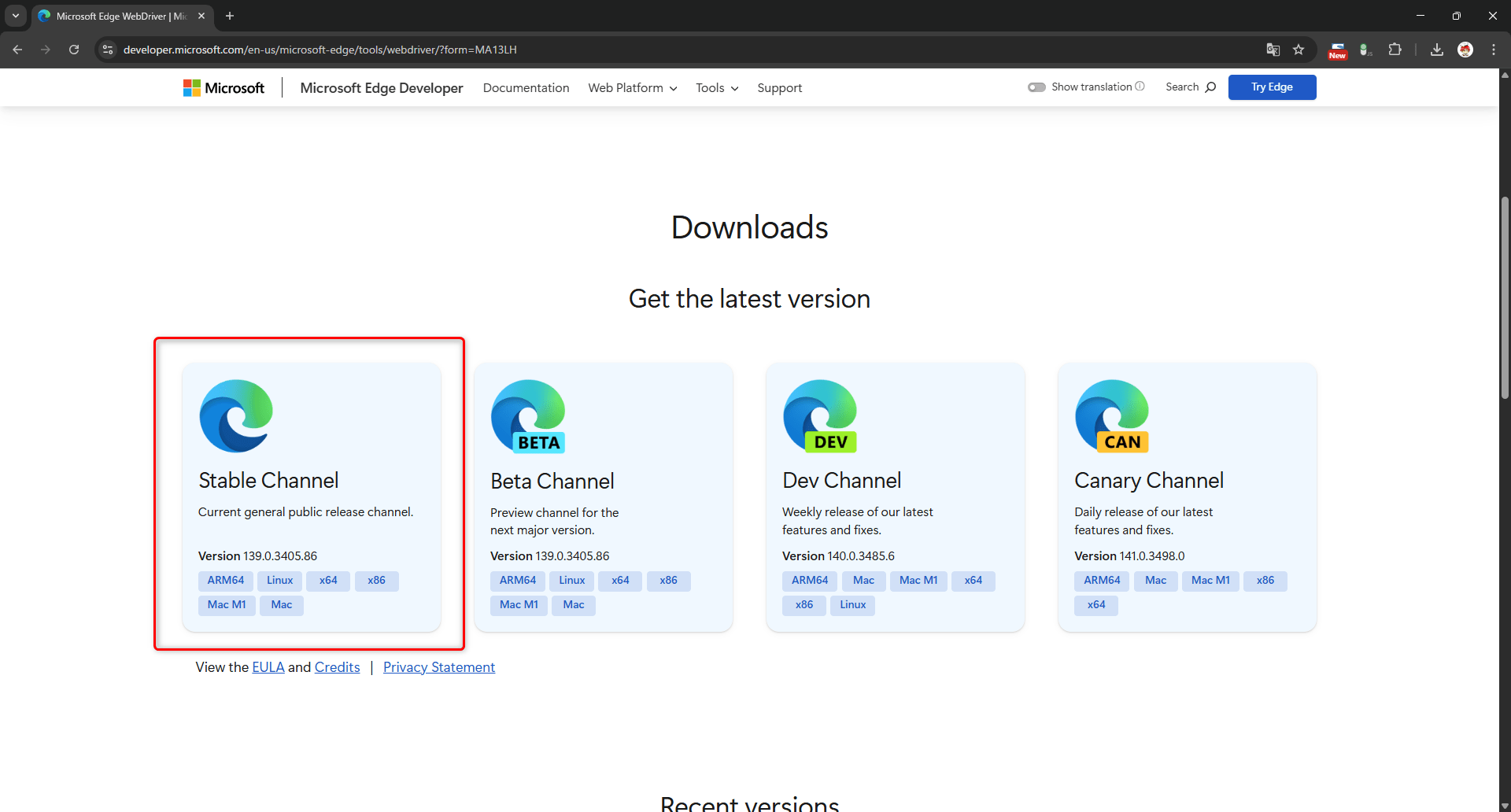Click the browser back arrow
Image resolution: width=1511 pixels, height=812 pixels.
pyautogui.click(x=17, y=50)
